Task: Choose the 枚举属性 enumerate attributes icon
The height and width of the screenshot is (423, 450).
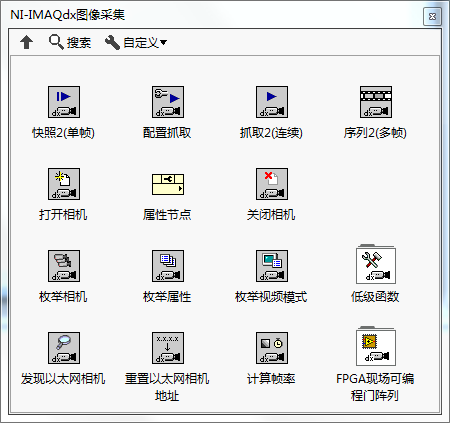Action: (168, 266)
